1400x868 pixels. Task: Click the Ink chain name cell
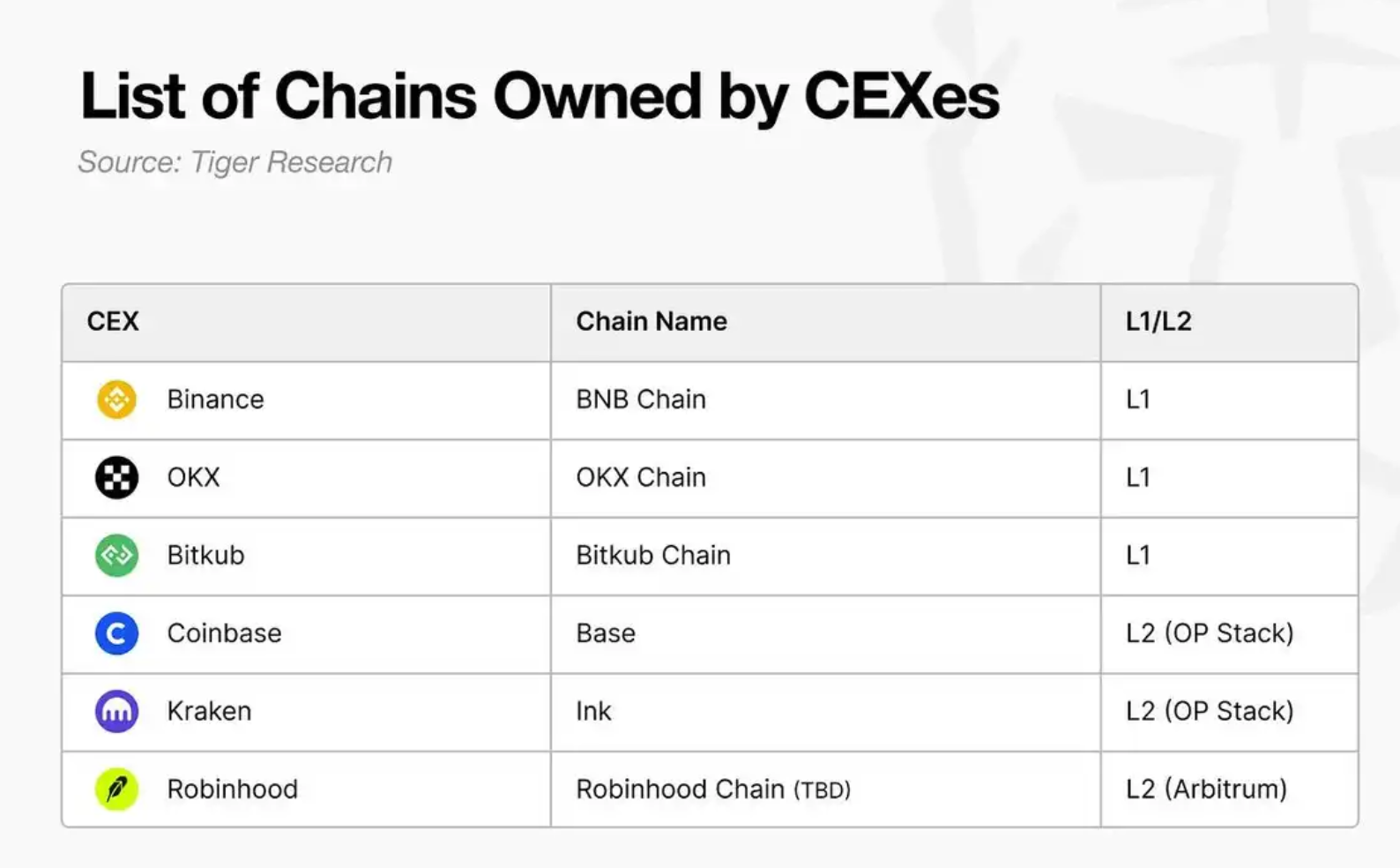tap(593, 711)
